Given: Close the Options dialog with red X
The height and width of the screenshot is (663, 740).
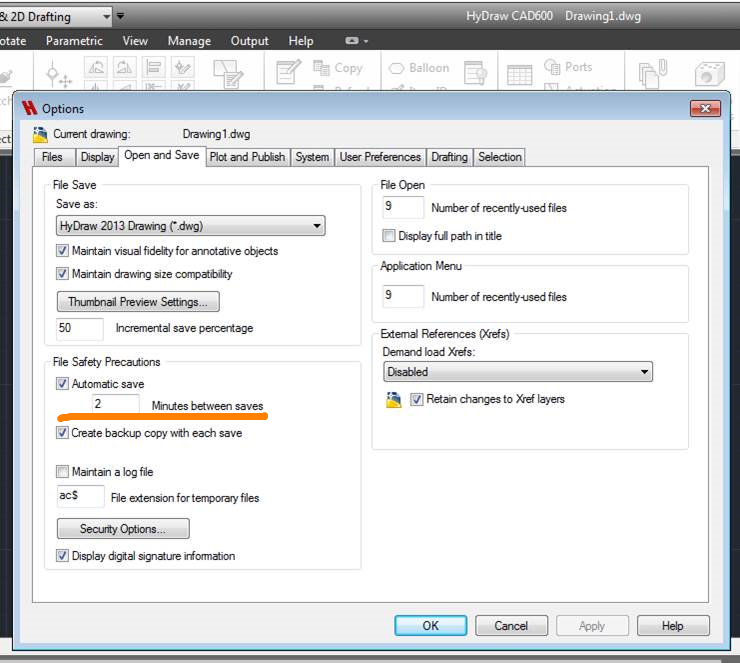Looking at the screenshot, I should coord(705,109).
